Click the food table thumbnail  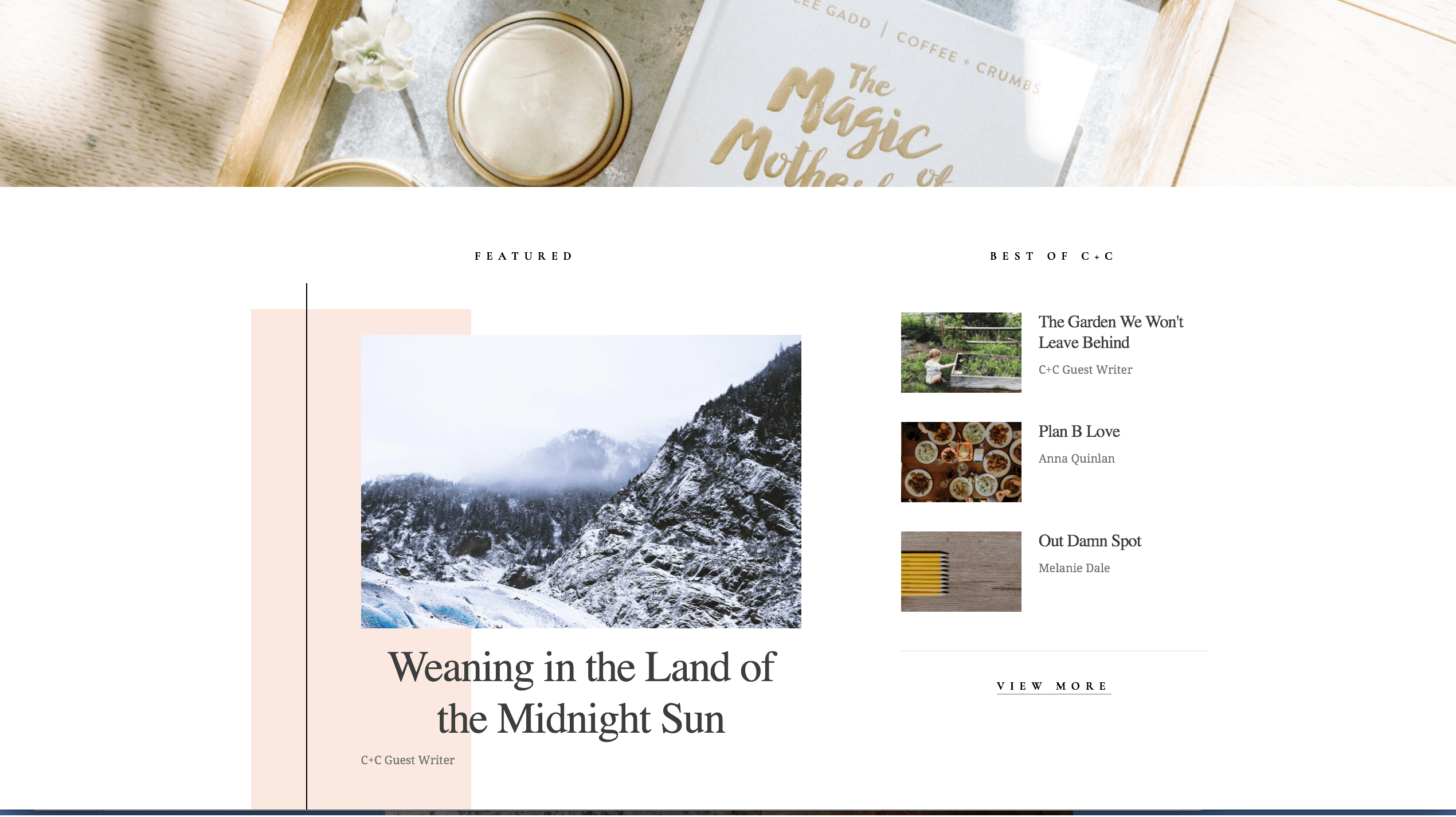[x=961, y=462]
